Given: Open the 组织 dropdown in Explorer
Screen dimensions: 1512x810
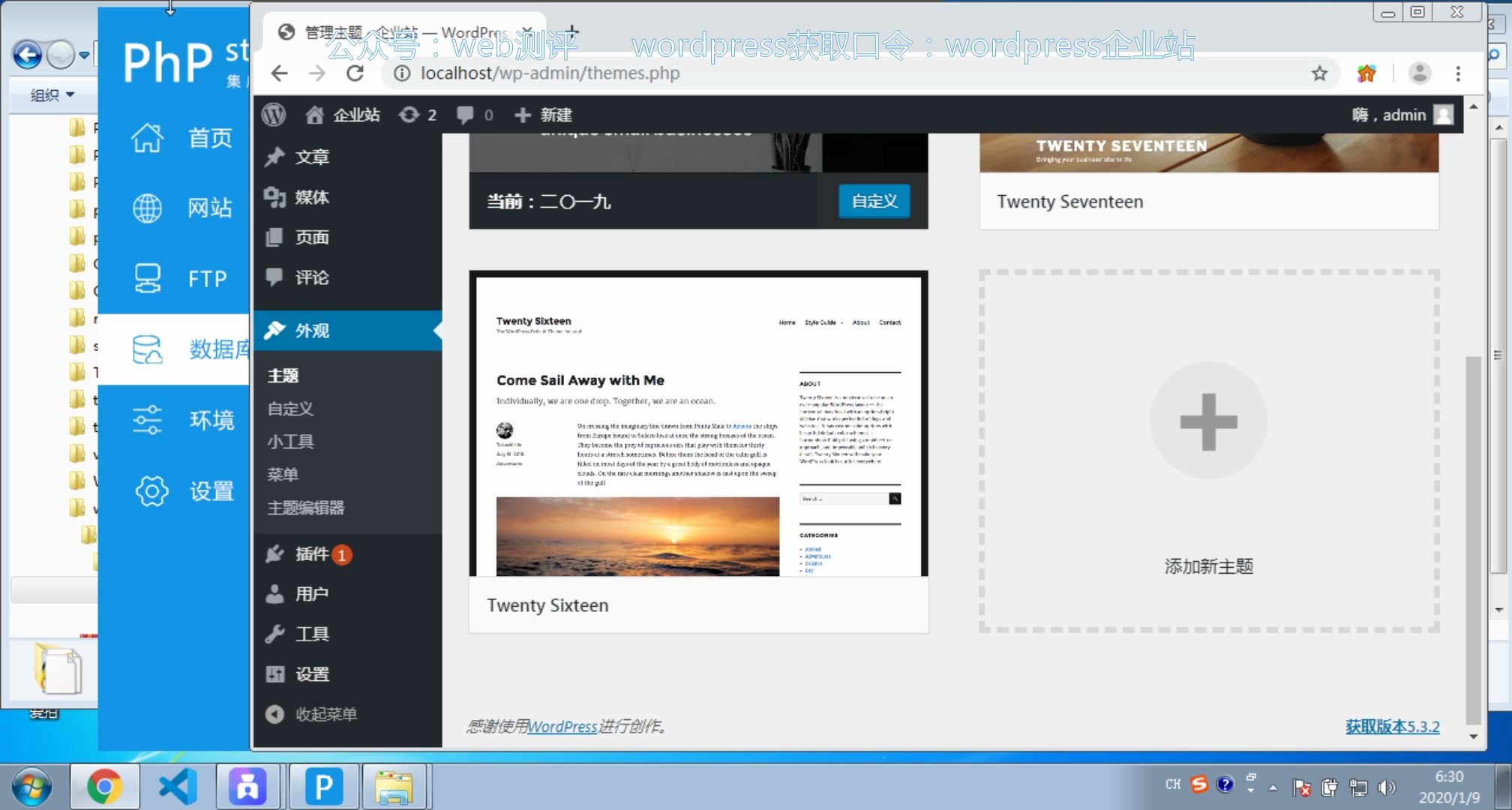Looking at the screenshot, I should (52, 95).
